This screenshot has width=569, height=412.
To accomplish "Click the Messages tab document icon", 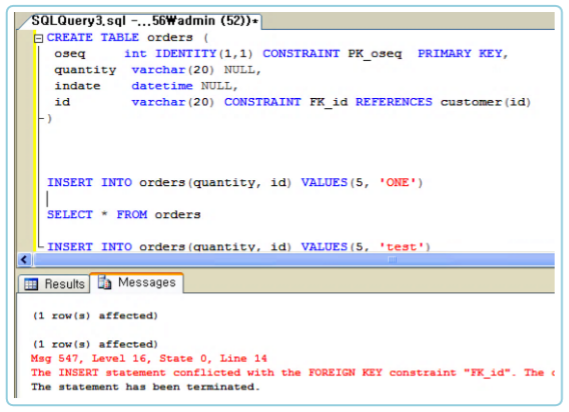I will tap(105, 282).
